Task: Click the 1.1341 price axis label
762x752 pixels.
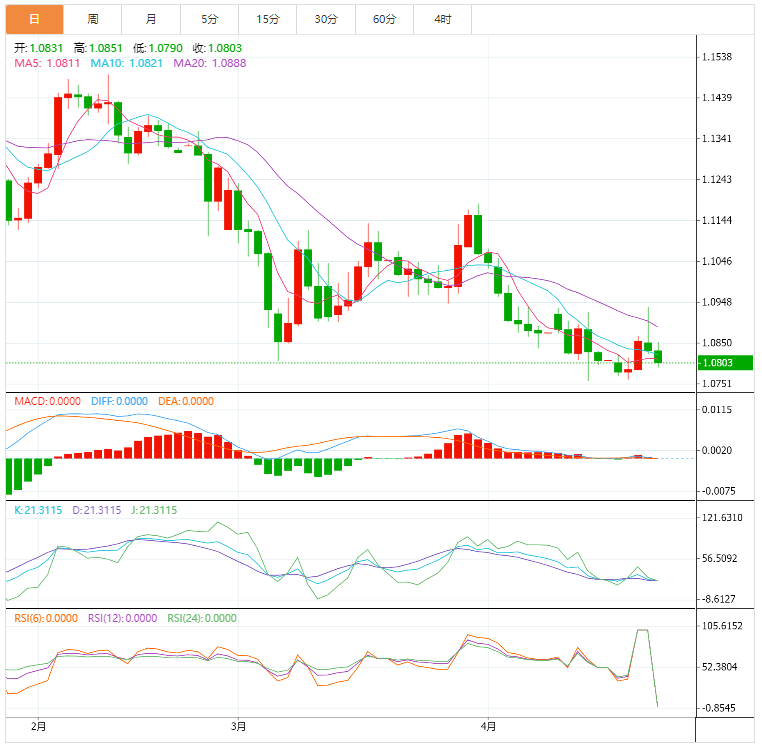Action: (717, 139)
